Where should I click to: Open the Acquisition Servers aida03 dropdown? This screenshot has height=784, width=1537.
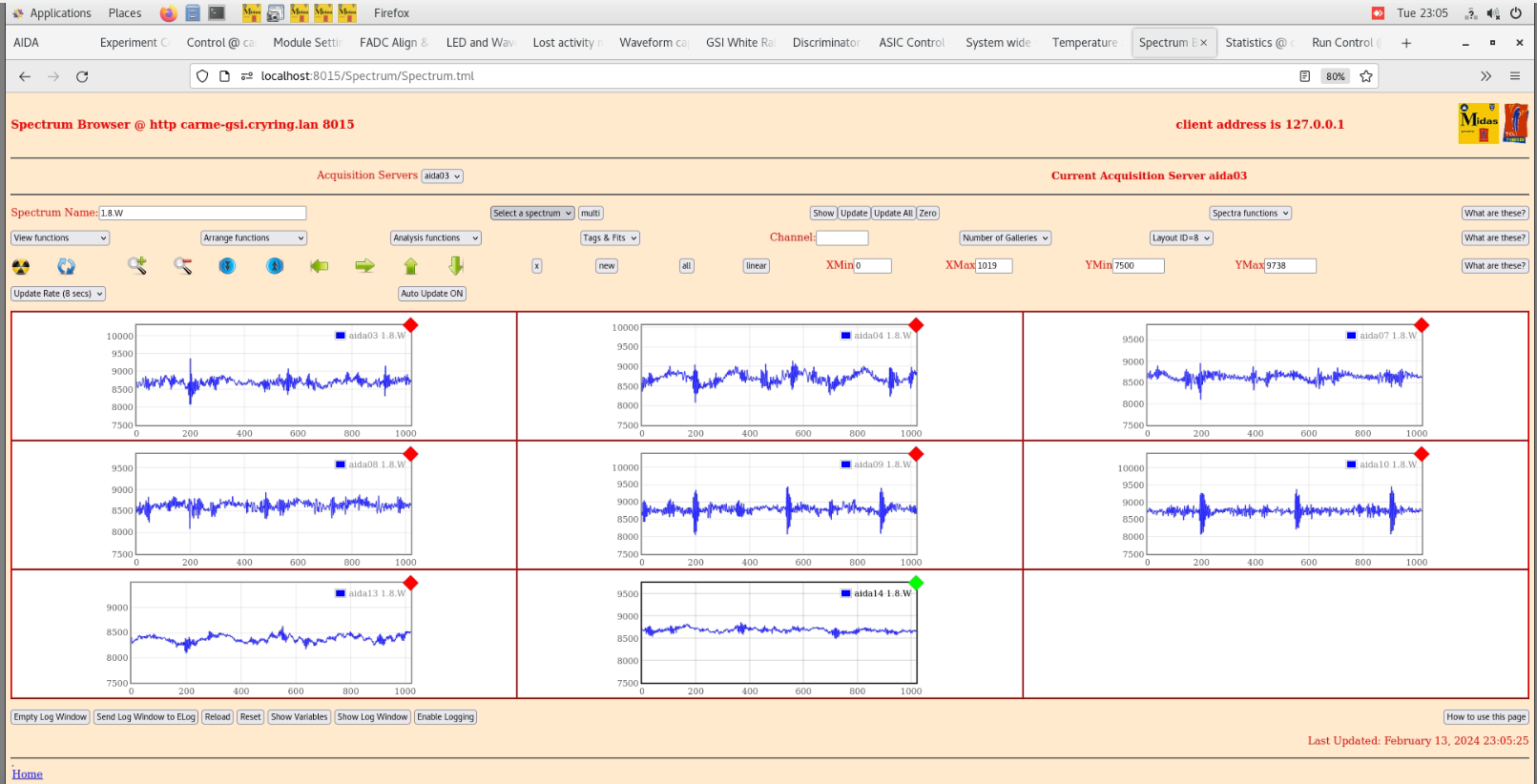(x=443, y=176)
